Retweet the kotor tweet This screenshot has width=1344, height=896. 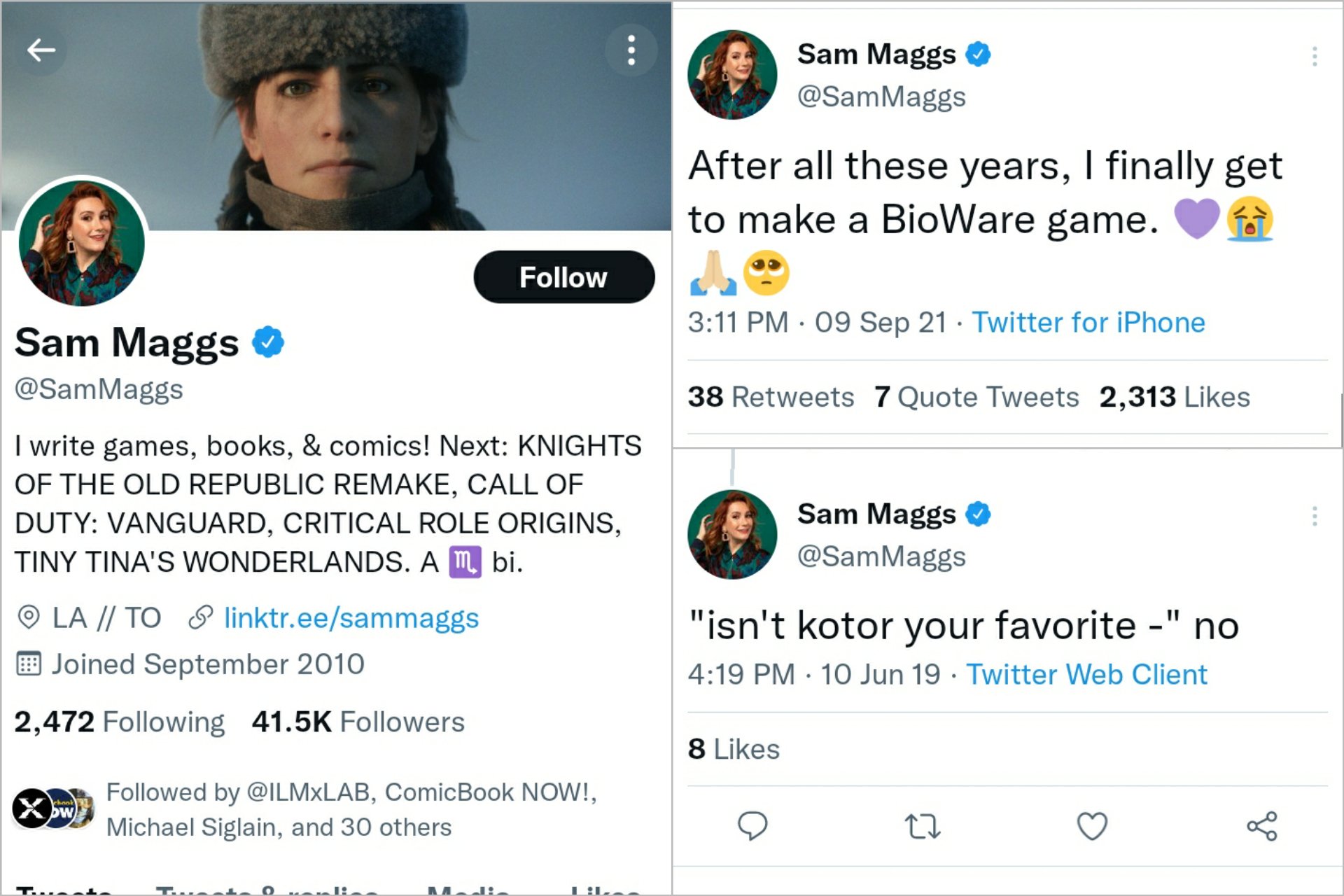[922, 826]
